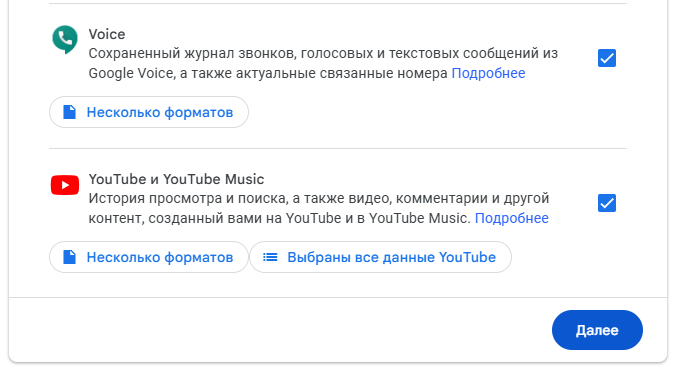The width and height of the screenshot is (674, 369).
Task: Open Несколько форматов options for YouTube
Action: tap(149, 257)
